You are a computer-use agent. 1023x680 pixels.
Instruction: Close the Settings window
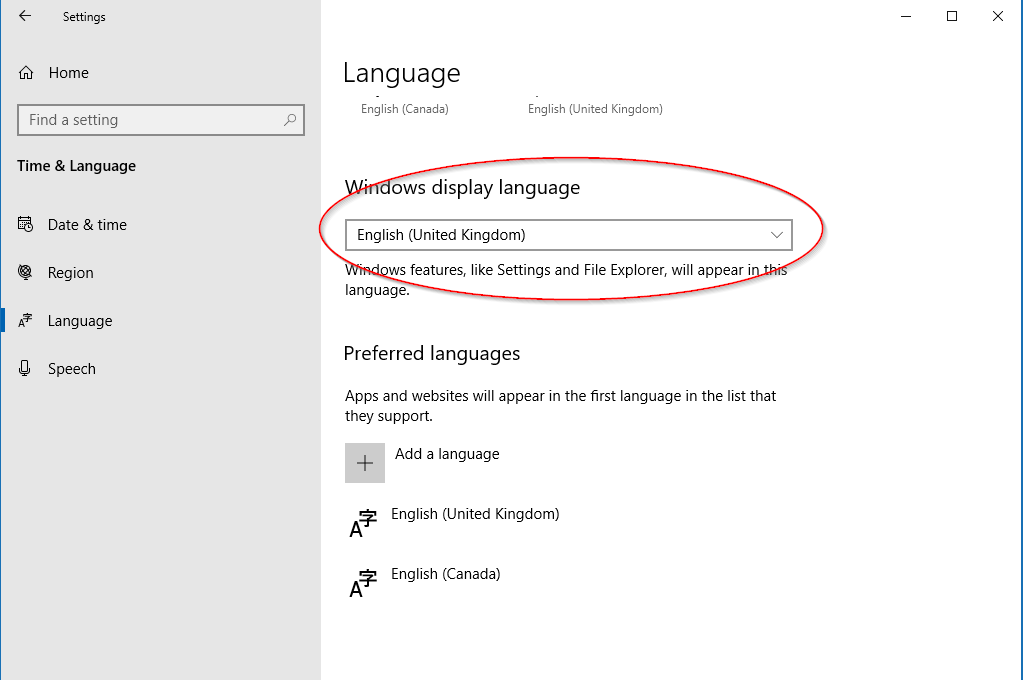(x=998, y=16)
